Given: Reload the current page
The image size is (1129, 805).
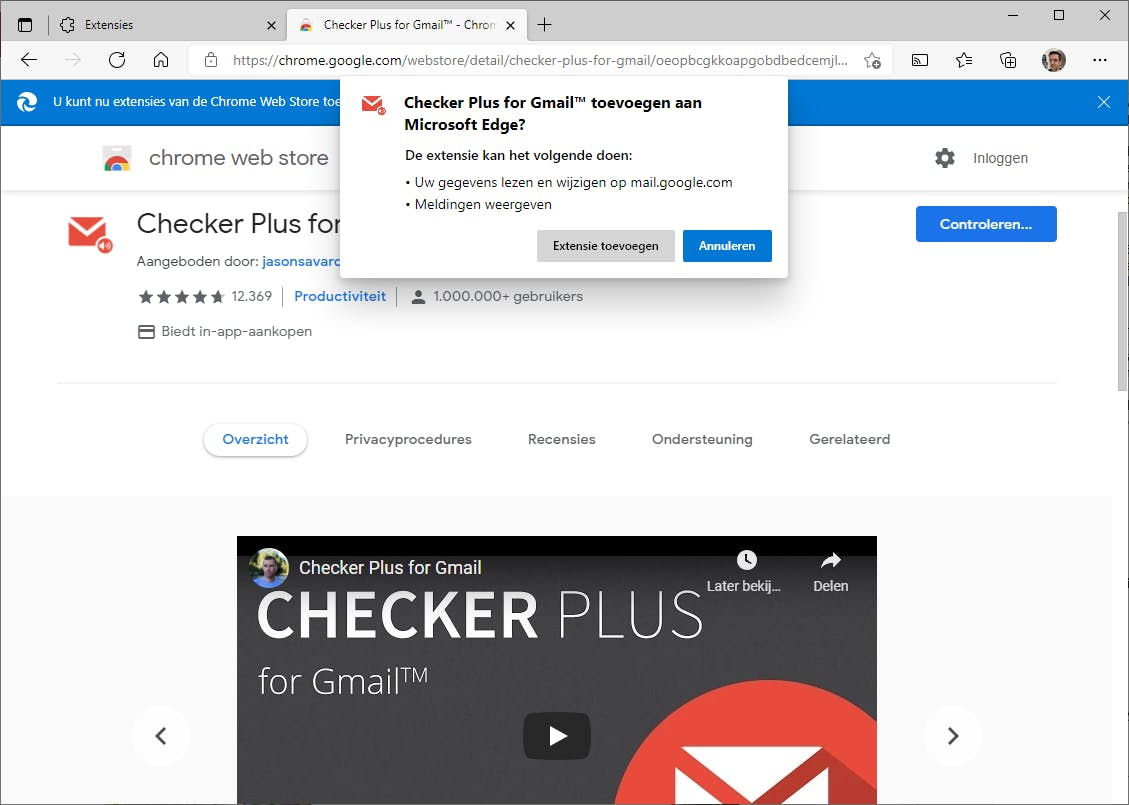Looking at the screenshot, I should pos(117,60).
